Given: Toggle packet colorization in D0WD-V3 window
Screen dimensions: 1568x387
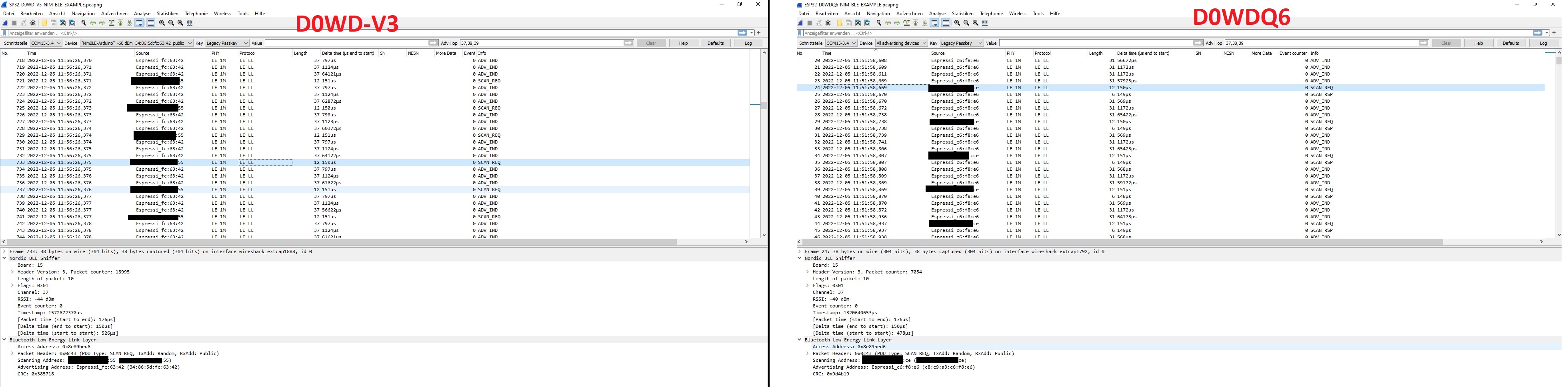Looking at the screenshot, I should [150, 22].
